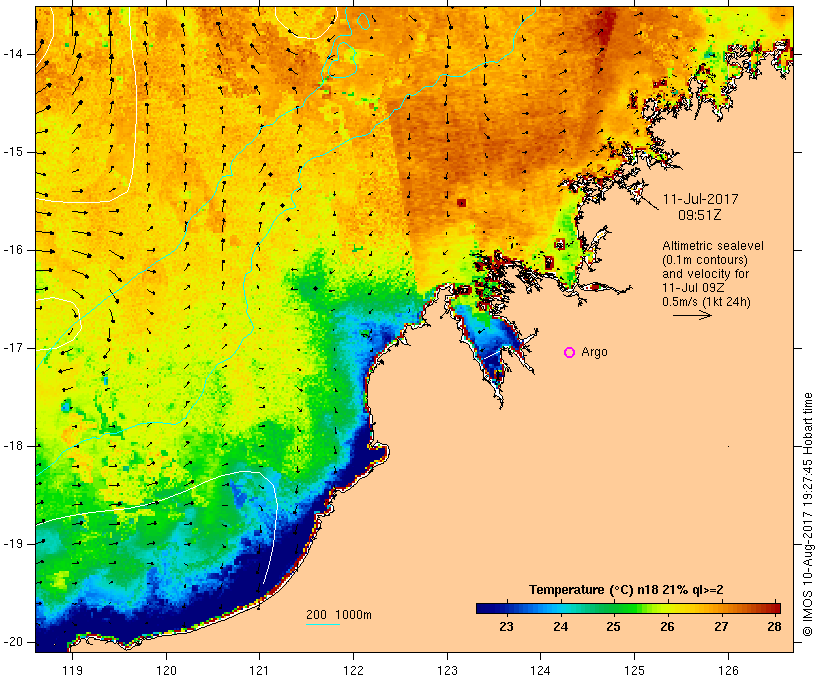Click the latitude axis label '-18'
This screenshot has width=820, height=680.
13,446
